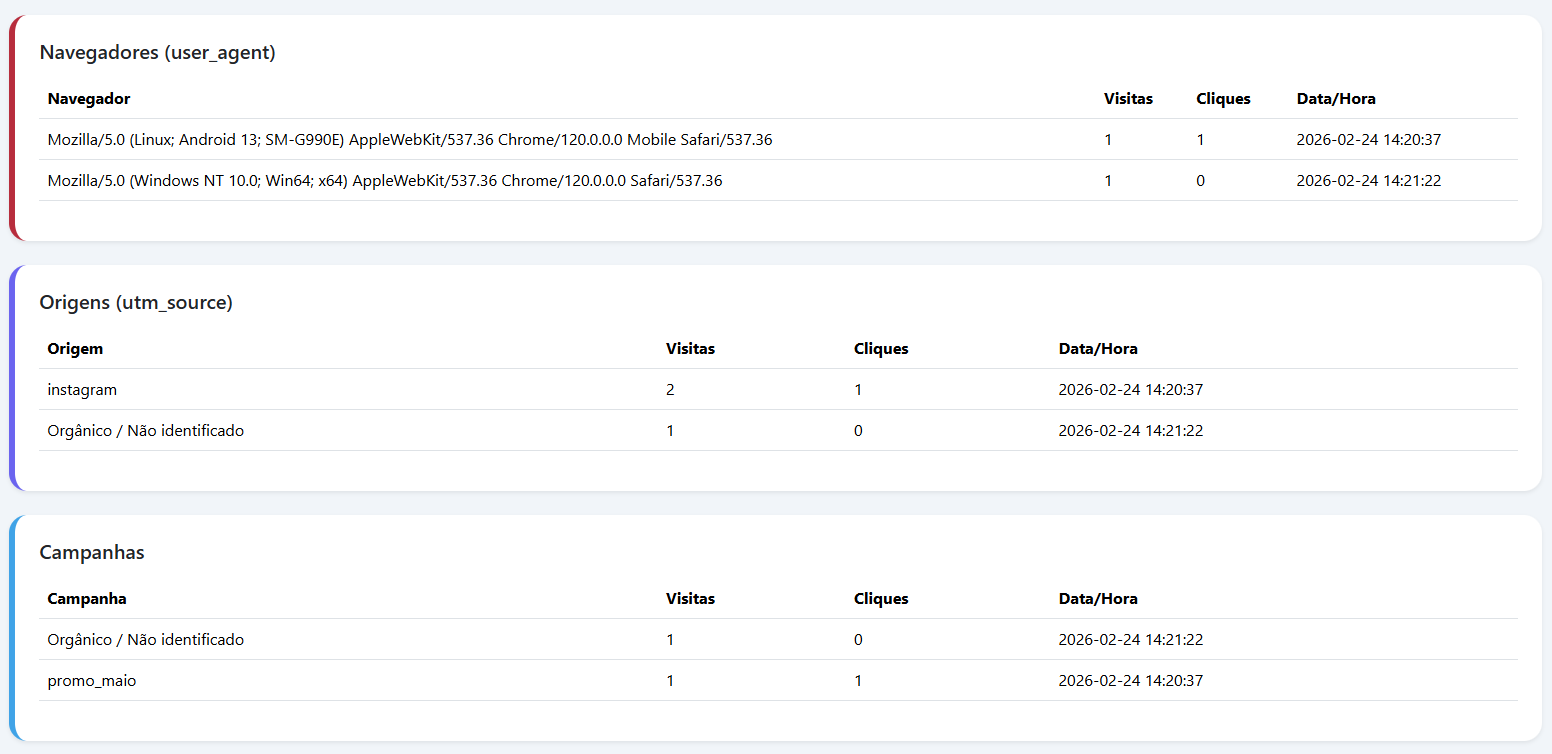Click the "Origem" column header
This screenshot has height=754, width=1552.
click(x=75, y=349)
